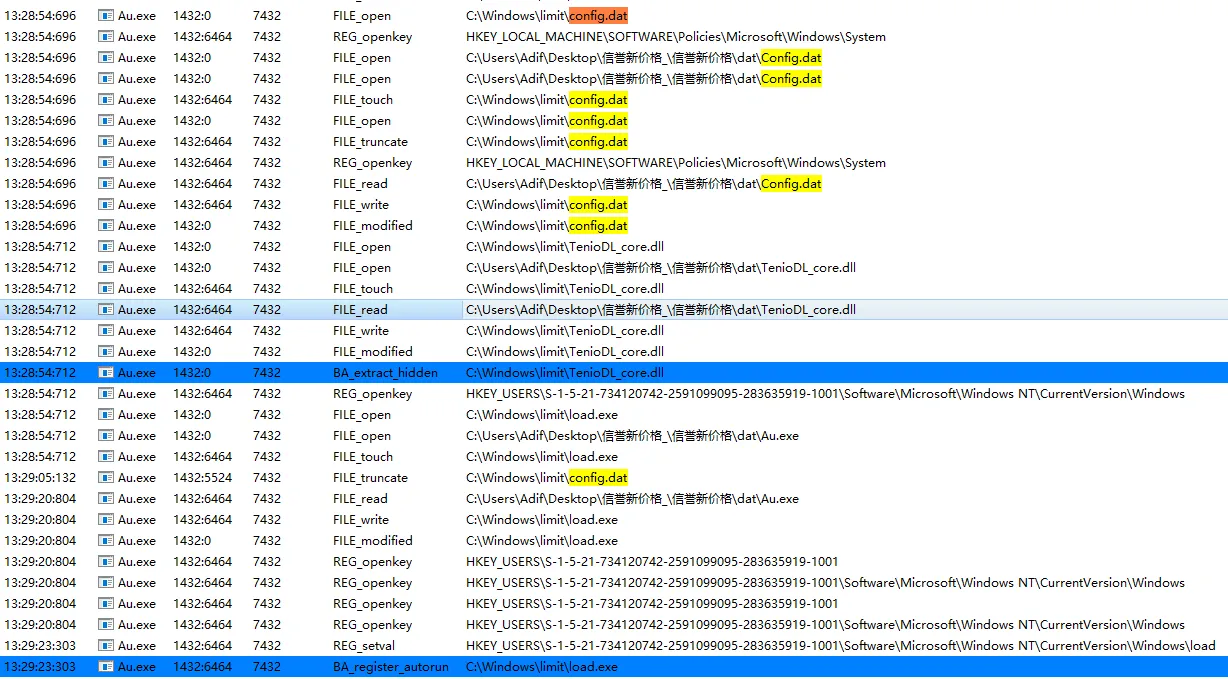Click the process icon in BA_register_autorun row
This screenshot has width=1228, height=679.
click(106, 667)
